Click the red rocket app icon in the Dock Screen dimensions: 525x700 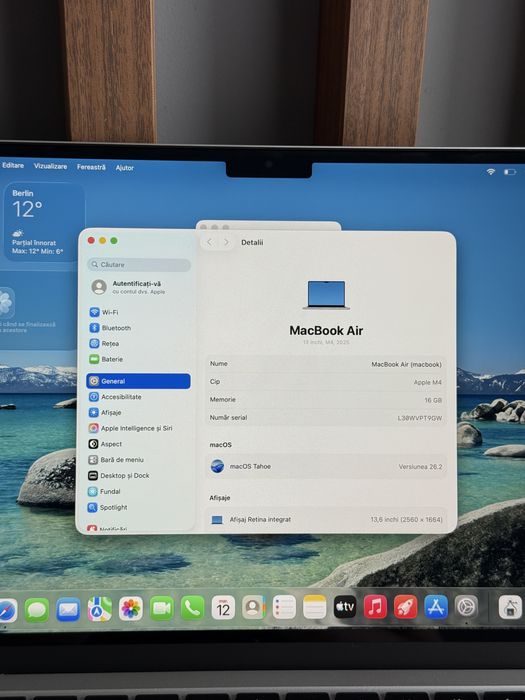click(405, 606)
